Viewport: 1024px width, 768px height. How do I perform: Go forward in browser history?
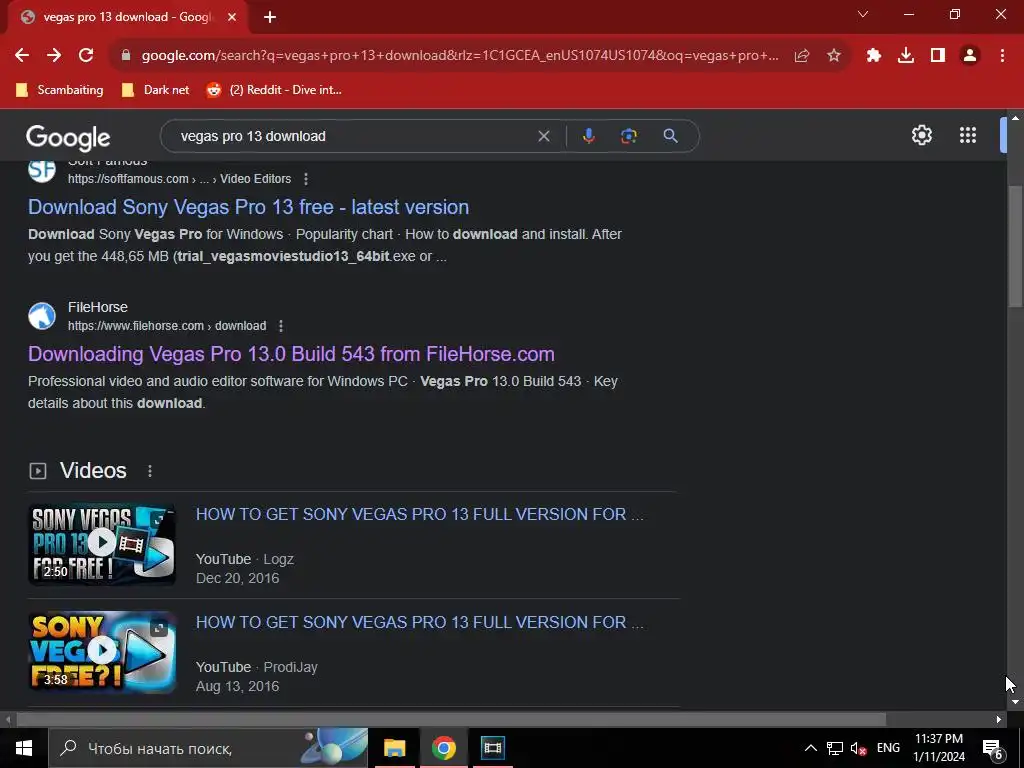[54, 56]
